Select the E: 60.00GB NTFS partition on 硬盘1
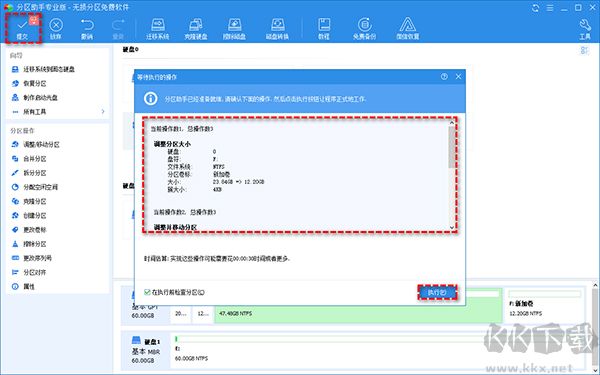The height and width of the screenshot is (375, 600). [x=377, y=349]
